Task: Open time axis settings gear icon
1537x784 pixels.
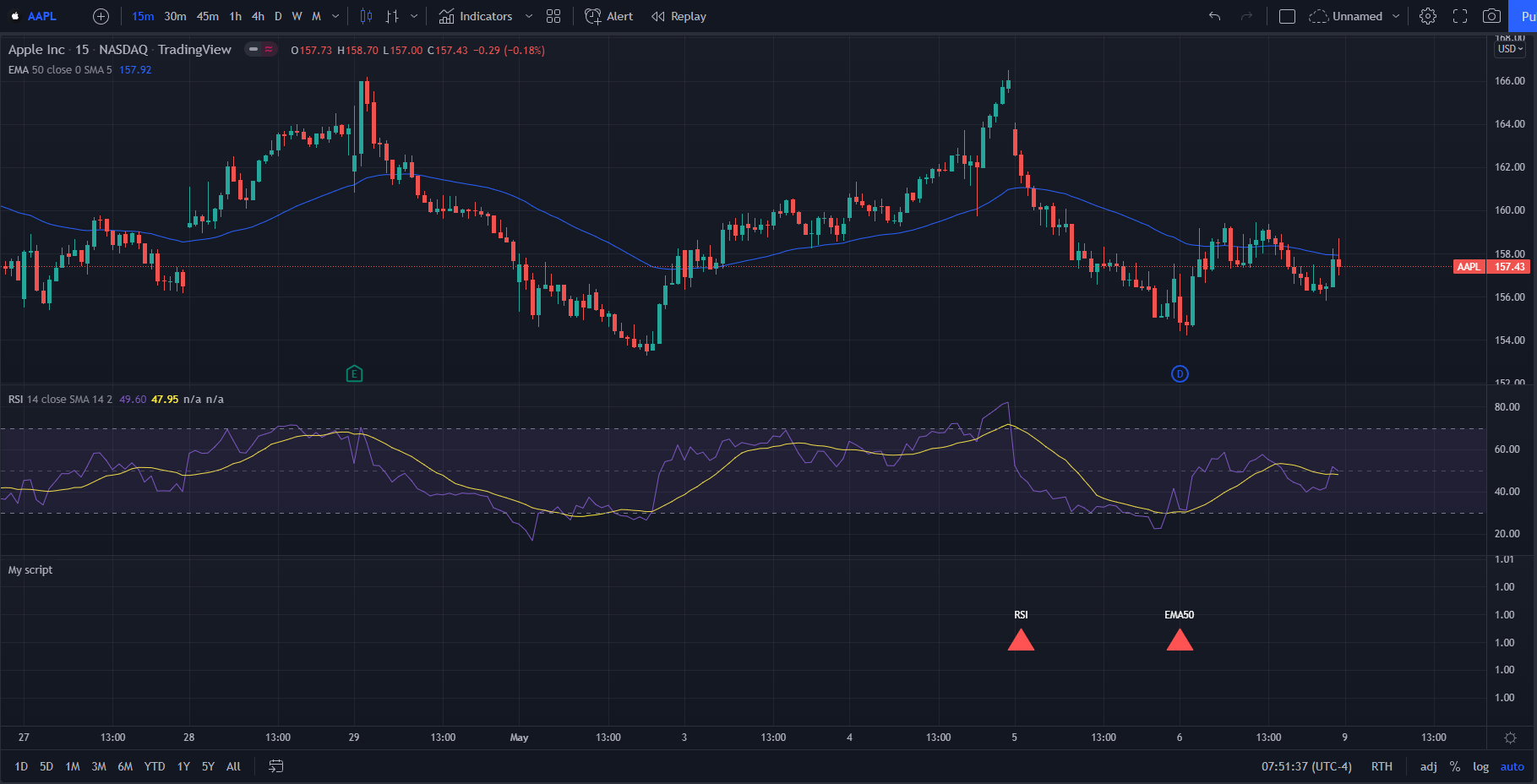Action: tap(1511, 738)
